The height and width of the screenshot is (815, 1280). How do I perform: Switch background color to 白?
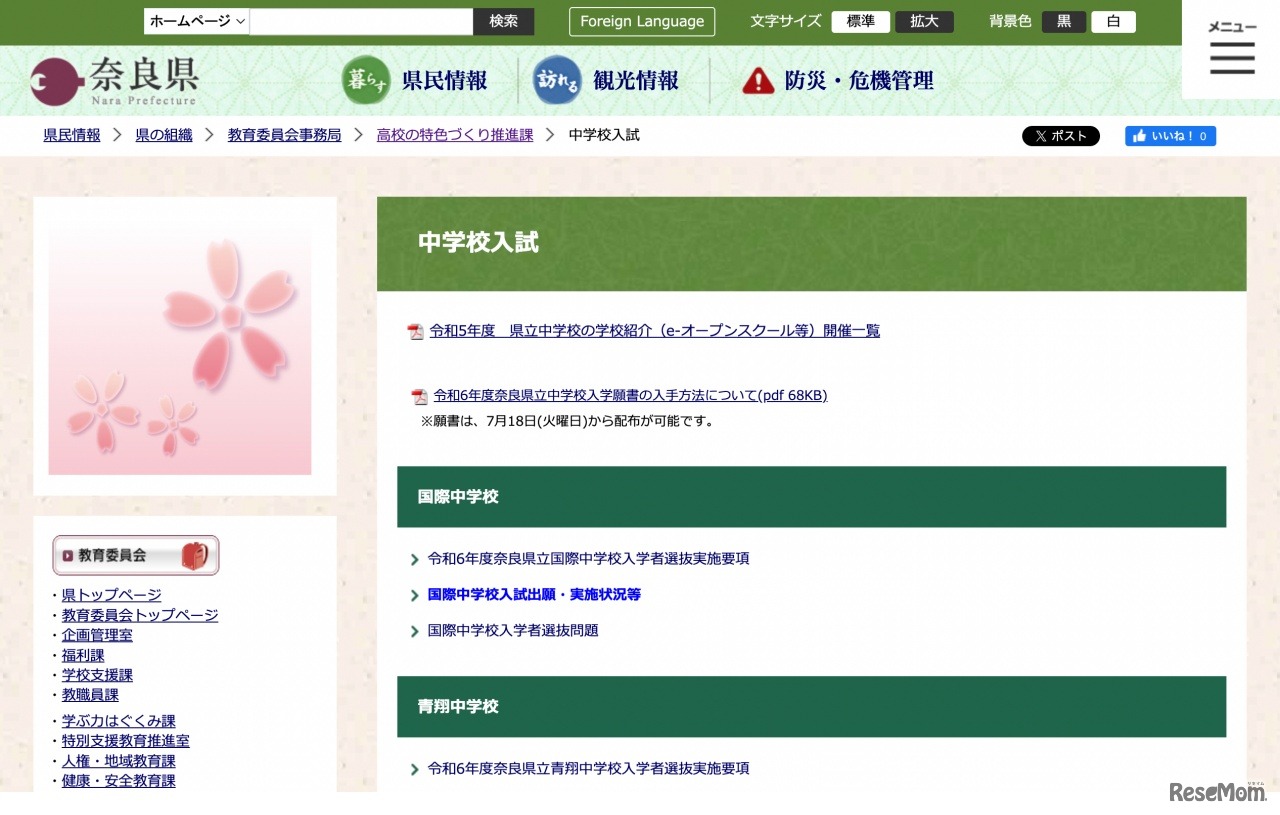click(x=1113, y=20)
